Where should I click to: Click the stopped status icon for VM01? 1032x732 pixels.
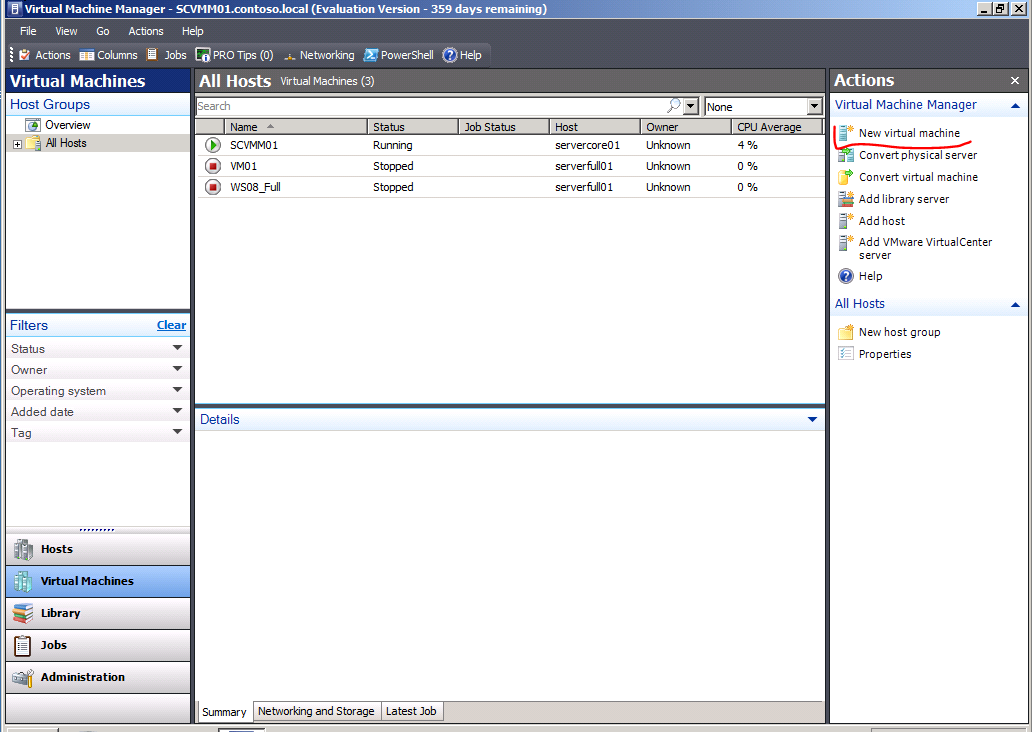(213, 166)
